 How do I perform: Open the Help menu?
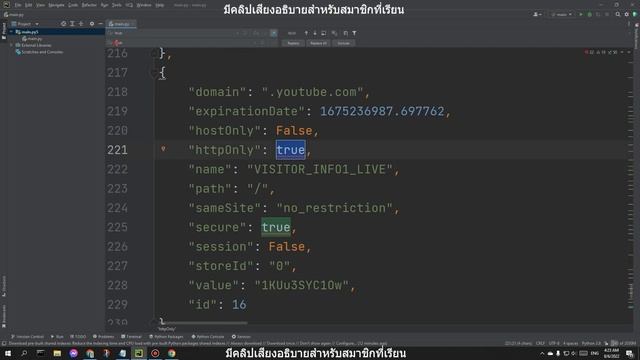[160, 5]
